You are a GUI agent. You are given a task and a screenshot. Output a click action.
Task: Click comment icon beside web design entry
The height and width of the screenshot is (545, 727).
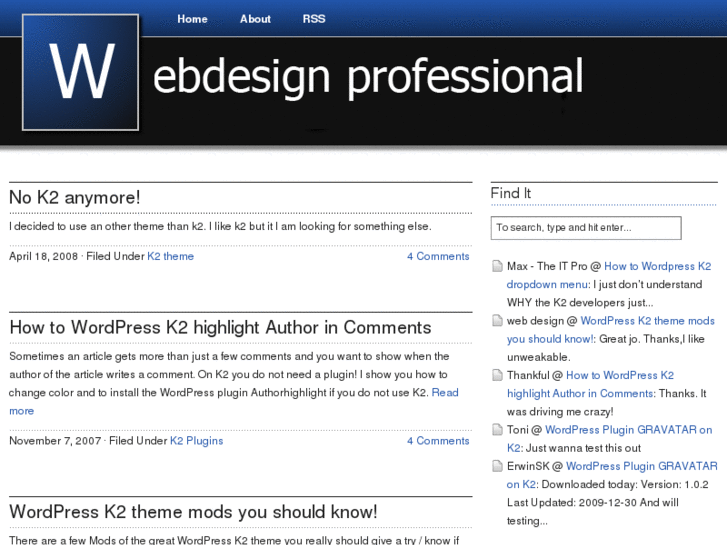[497, 321]
